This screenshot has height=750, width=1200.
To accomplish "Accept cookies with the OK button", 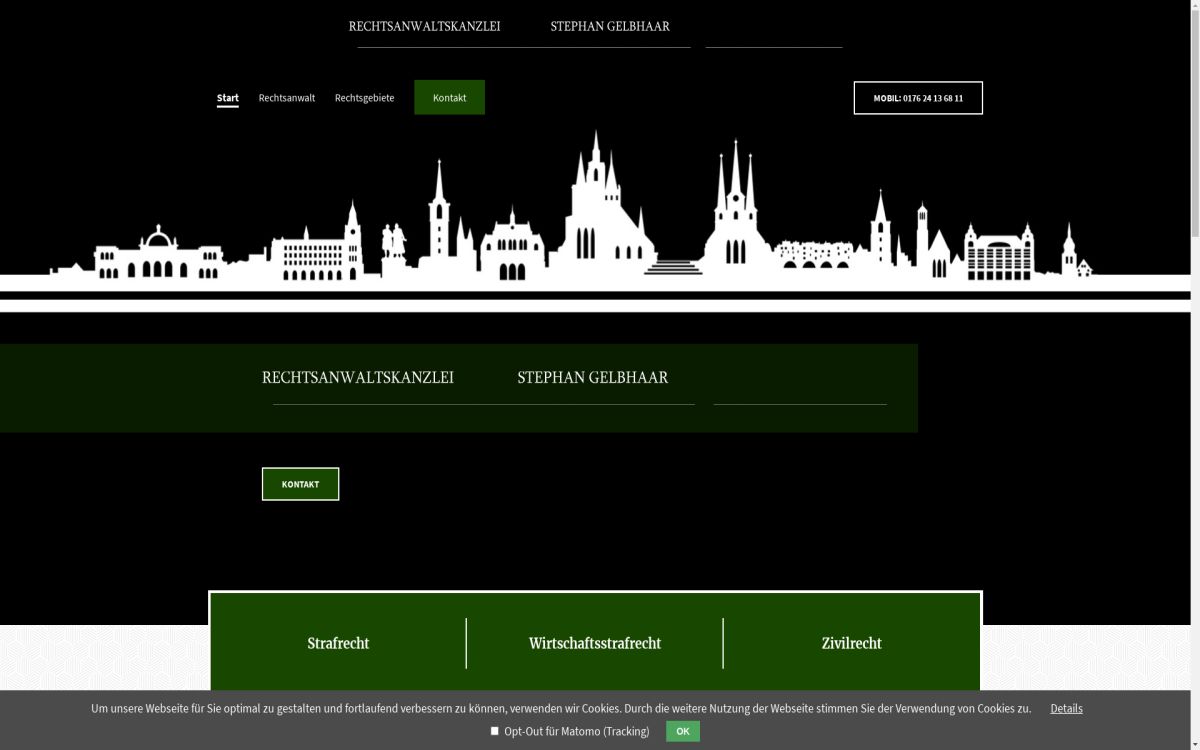I will (x=682, y=731).
